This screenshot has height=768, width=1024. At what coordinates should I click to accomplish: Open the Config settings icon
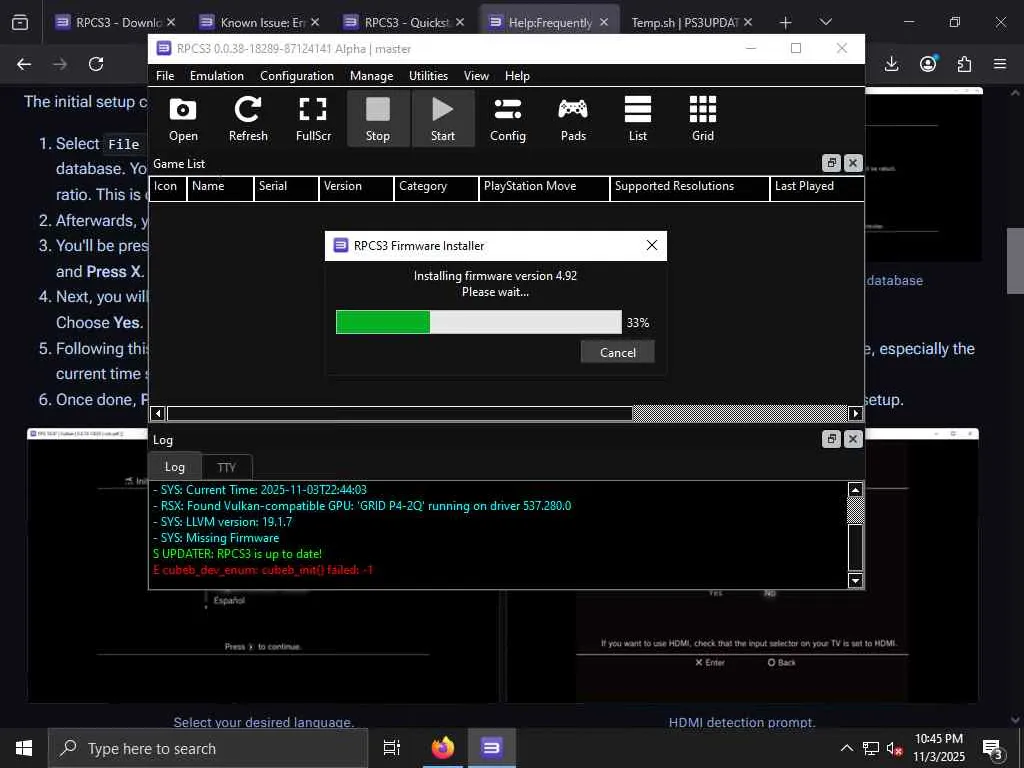tap(507, 119)
